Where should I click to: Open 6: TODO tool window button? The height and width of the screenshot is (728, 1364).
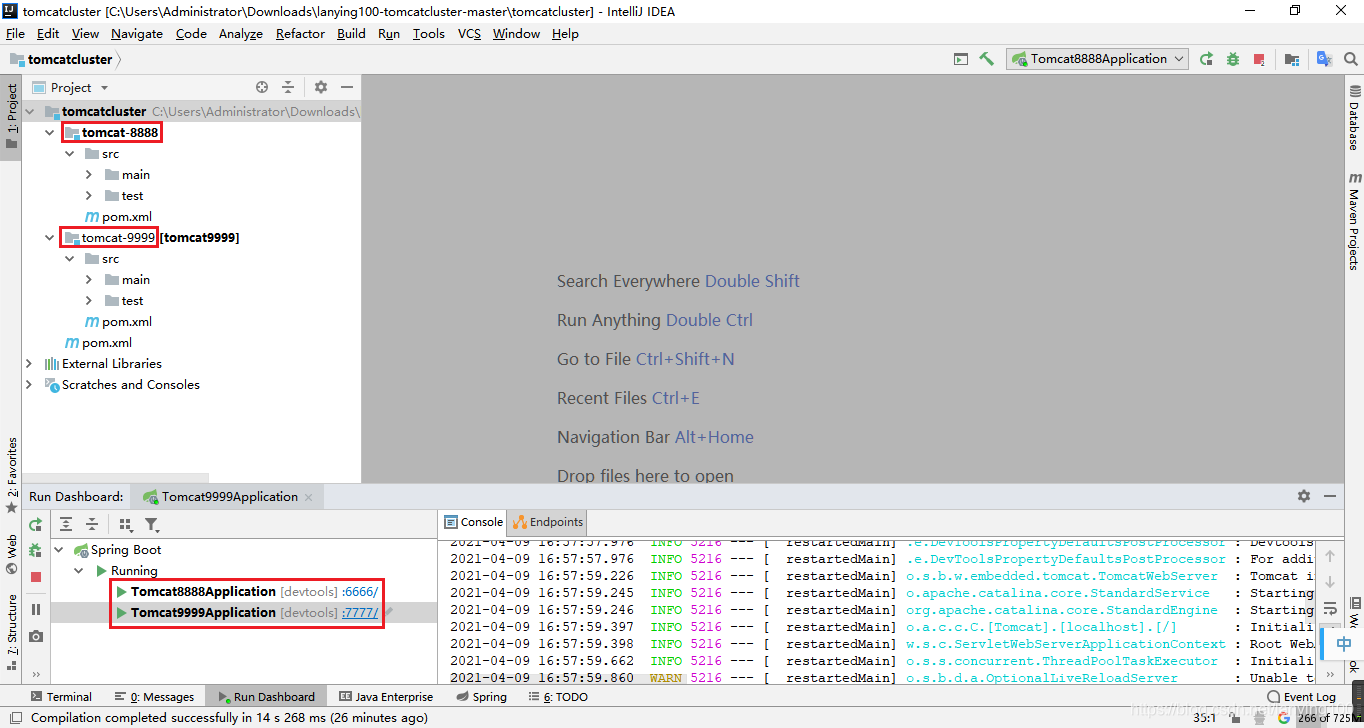(x=557, y=697)
